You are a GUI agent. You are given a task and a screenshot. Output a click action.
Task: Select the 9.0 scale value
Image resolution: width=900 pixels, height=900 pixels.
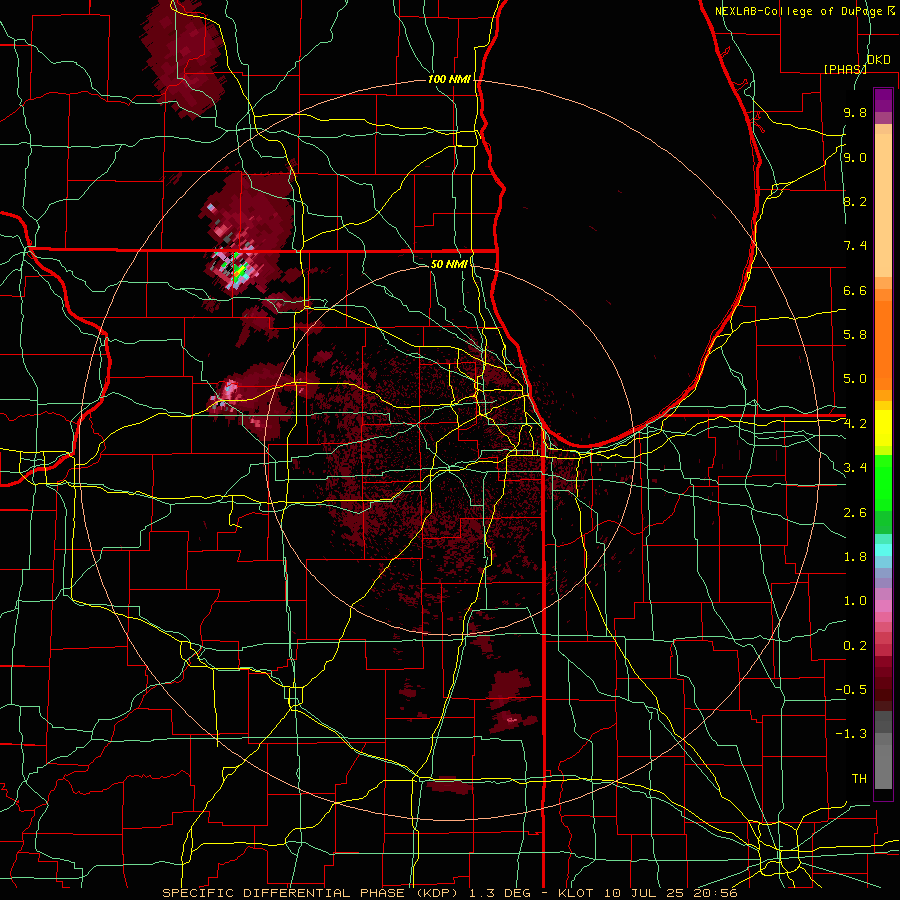(855, 157)
